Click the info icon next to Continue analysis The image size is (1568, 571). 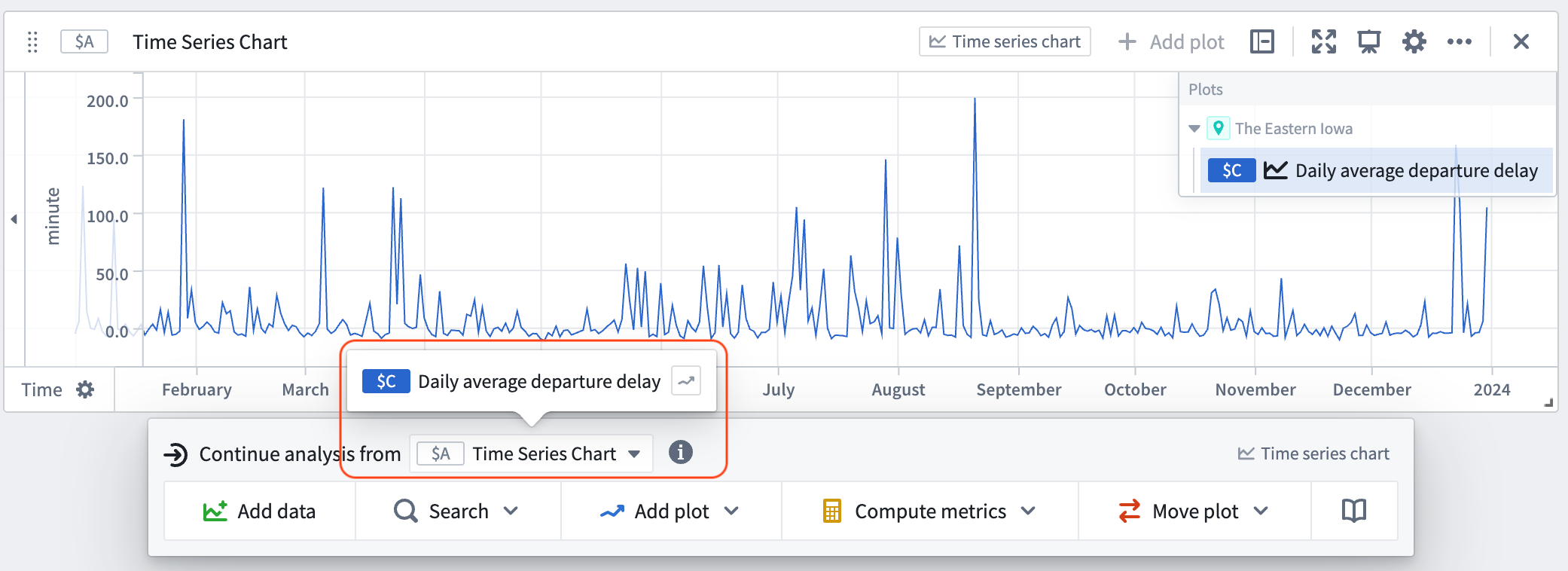680,453
